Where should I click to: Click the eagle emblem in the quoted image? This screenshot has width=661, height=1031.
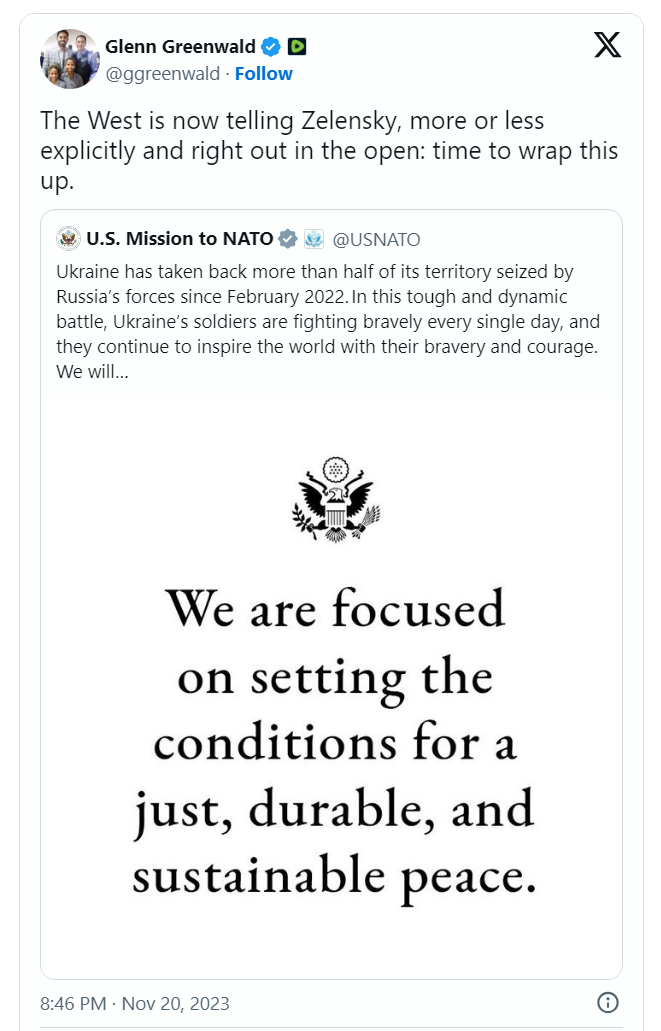click(x=336, y=499)
